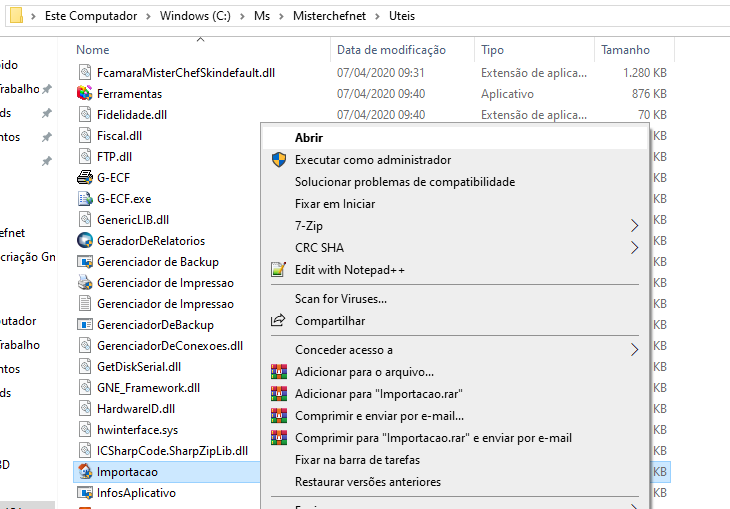Expand the Conceder acesso a submenu arrow

click(634, 350)
